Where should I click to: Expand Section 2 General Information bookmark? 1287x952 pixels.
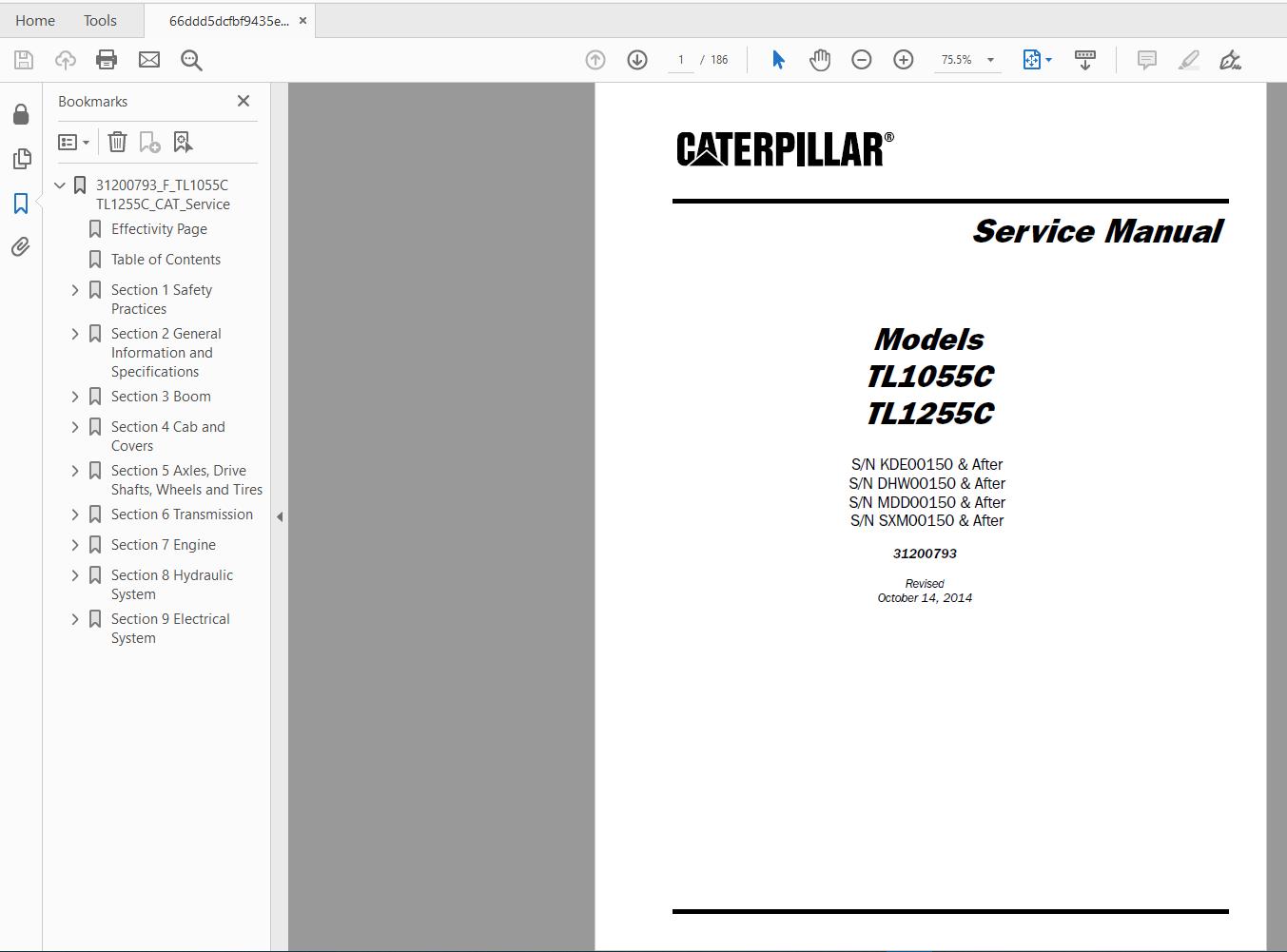[75, 334]
